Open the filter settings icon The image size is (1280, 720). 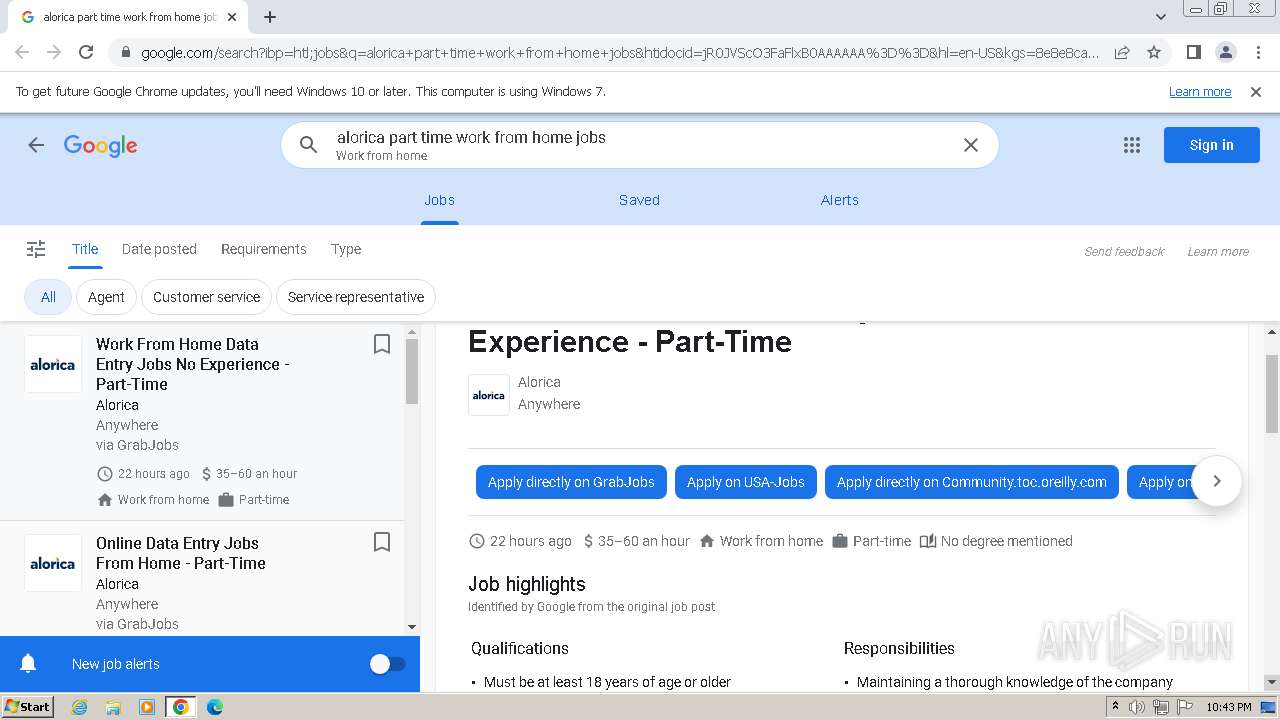tap(36, 249)
